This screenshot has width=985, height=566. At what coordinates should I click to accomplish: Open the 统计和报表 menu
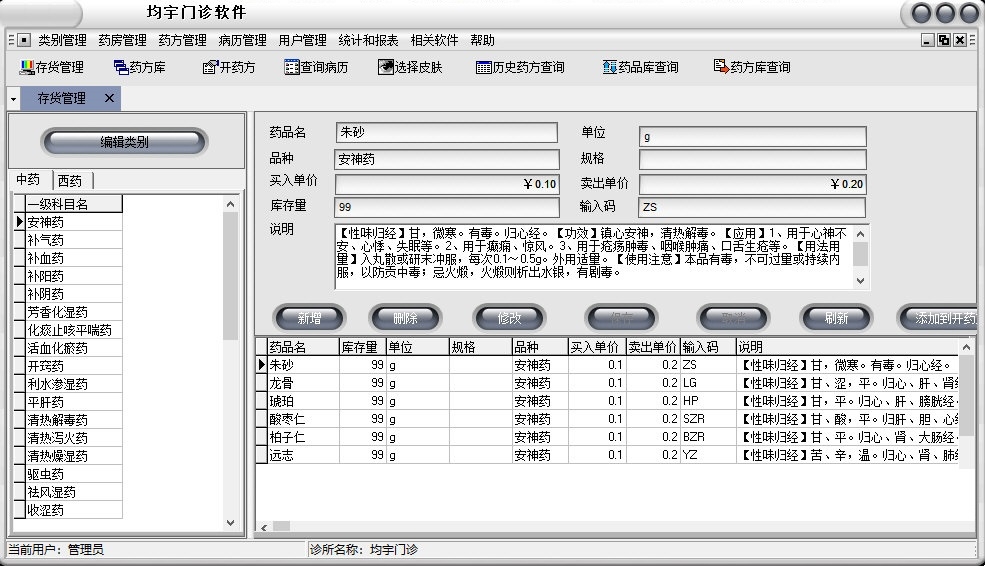[x=368, y=40]
